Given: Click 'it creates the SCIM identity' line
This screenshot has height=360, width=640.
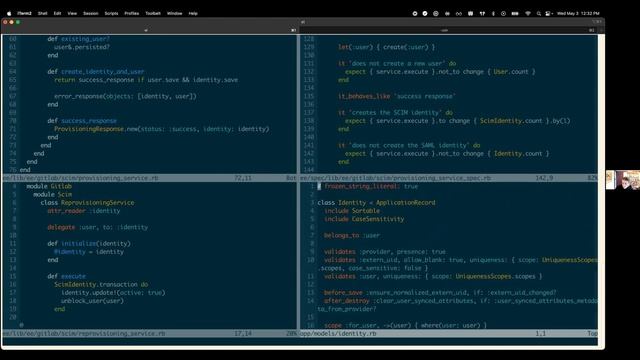Looking at the screenshot, I should (395, 113).
